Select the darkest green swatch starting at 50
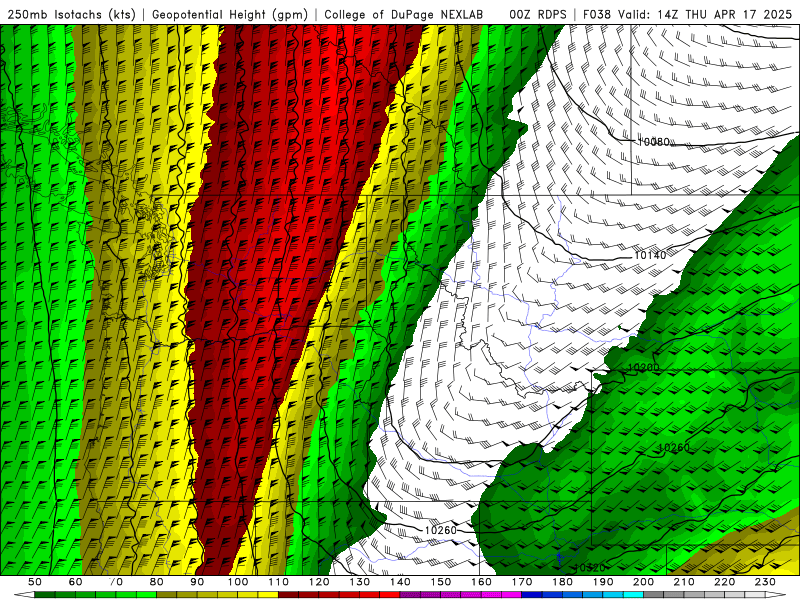800x600 pixels. (x=45, y=595)
